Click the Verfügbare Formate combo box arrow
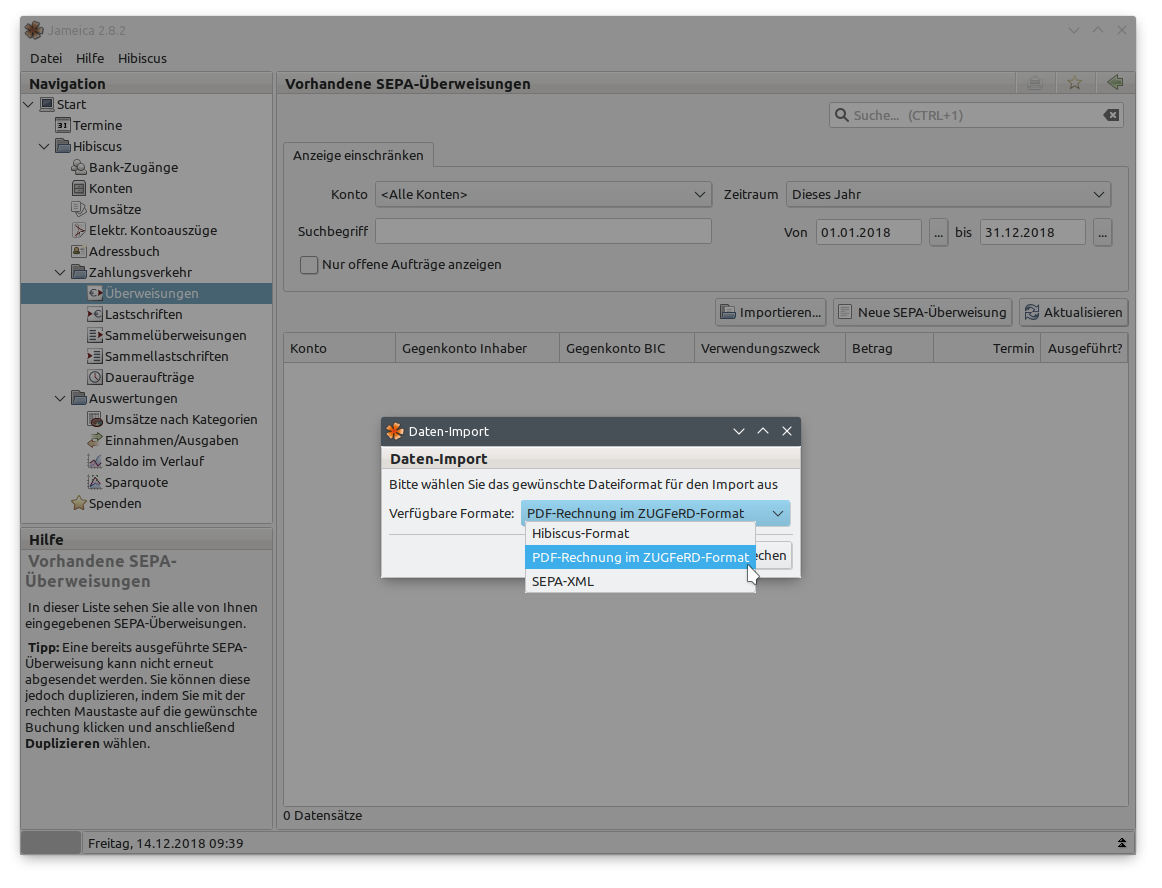 (777, 513)
